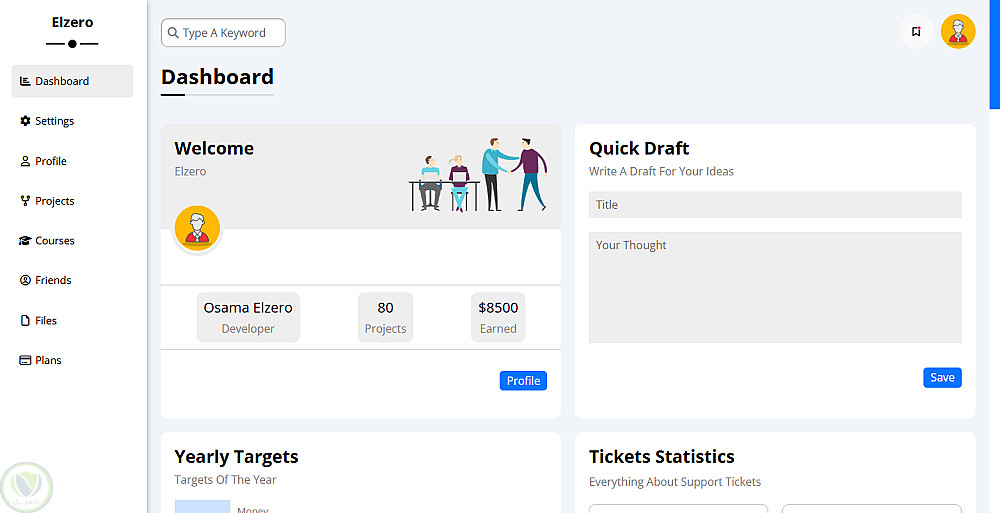Image resolution: width=1000 pixels, height=513 pixels.
Task: Click the Courses graduation cap icon
Action: [25, 241]
